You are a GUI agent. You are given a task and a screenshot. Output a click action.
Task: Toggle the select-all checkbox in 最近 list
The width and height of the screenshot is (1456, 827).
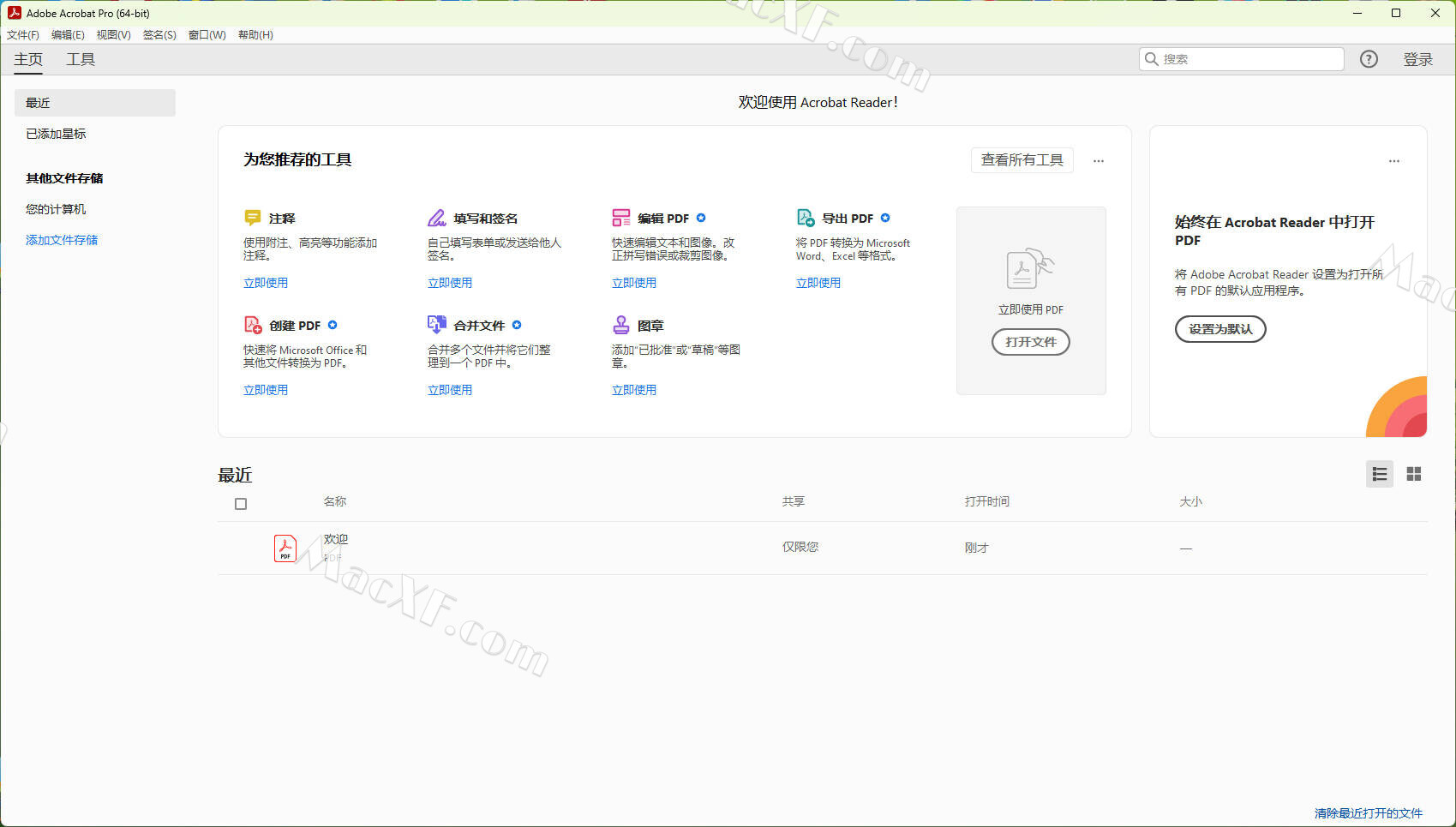241,504
